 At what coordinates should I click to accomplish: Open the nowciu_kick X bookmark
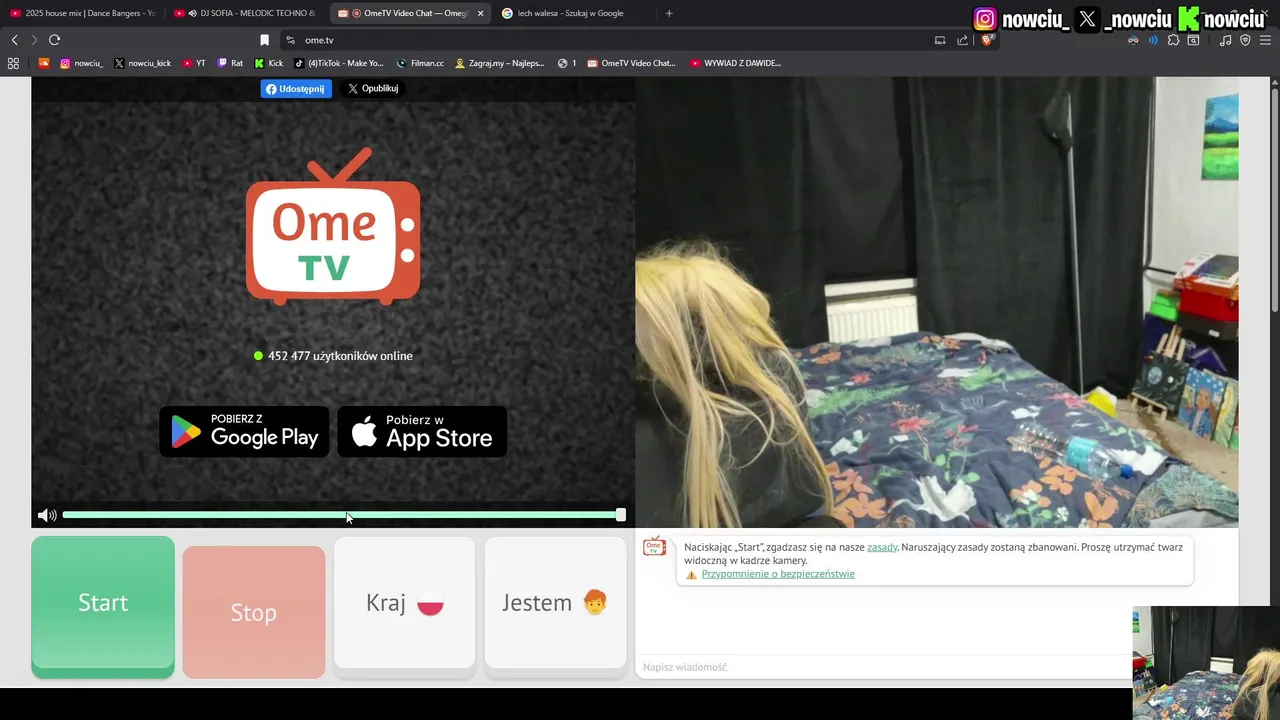coord(142,63)
